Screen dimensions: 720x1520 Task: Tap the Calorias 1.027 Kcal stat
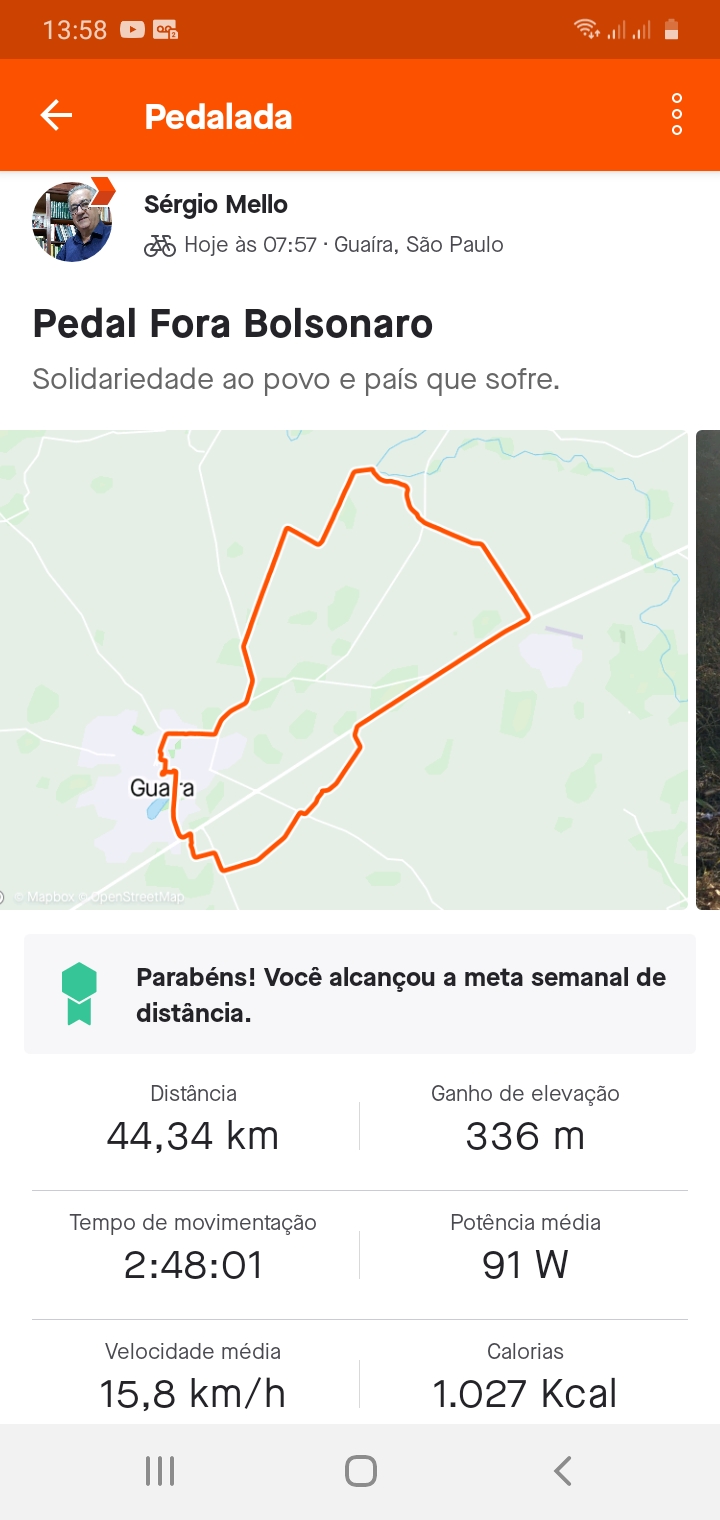pos(525,1376)
